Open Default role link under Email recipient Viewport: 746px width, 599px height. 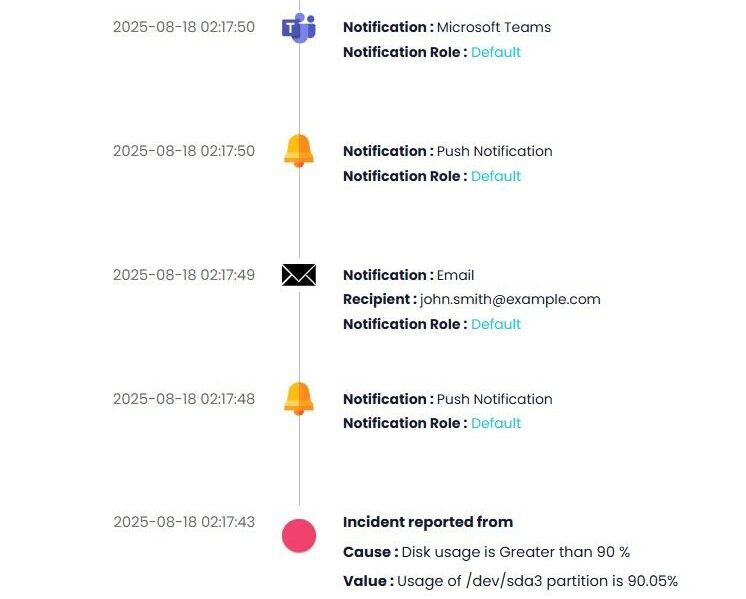tap(496, 324)
